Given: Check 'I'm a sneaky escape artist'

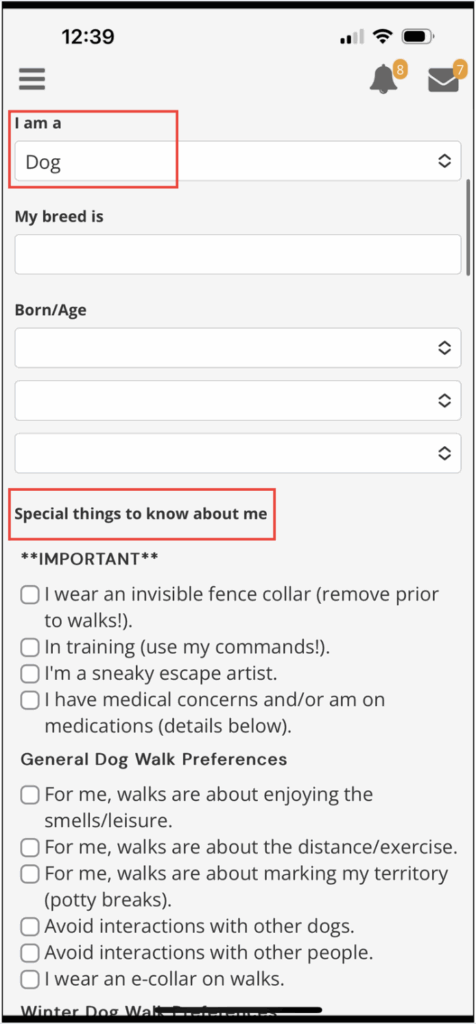Looking at the screenshot, I should coord(29,673).
